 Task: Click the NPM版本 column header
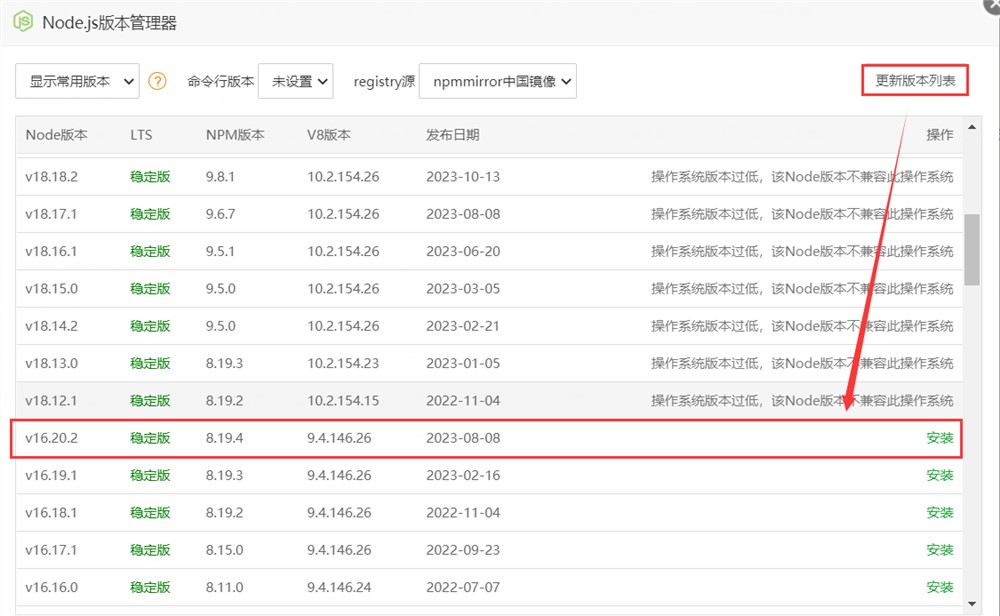tap(235, 135)
